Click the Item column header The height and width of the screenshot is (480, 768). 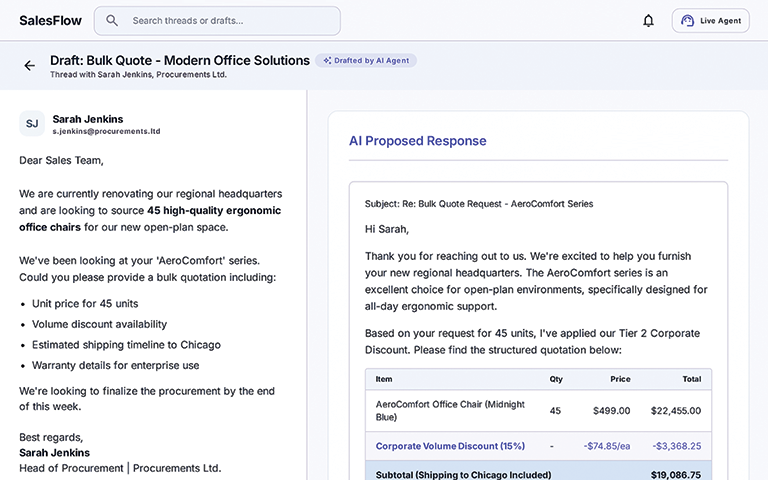pos(384,379)
